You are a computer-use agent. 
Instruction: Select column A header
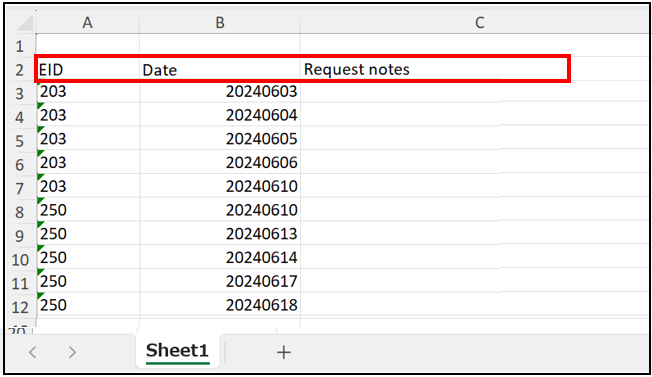(x=87, y=22)
